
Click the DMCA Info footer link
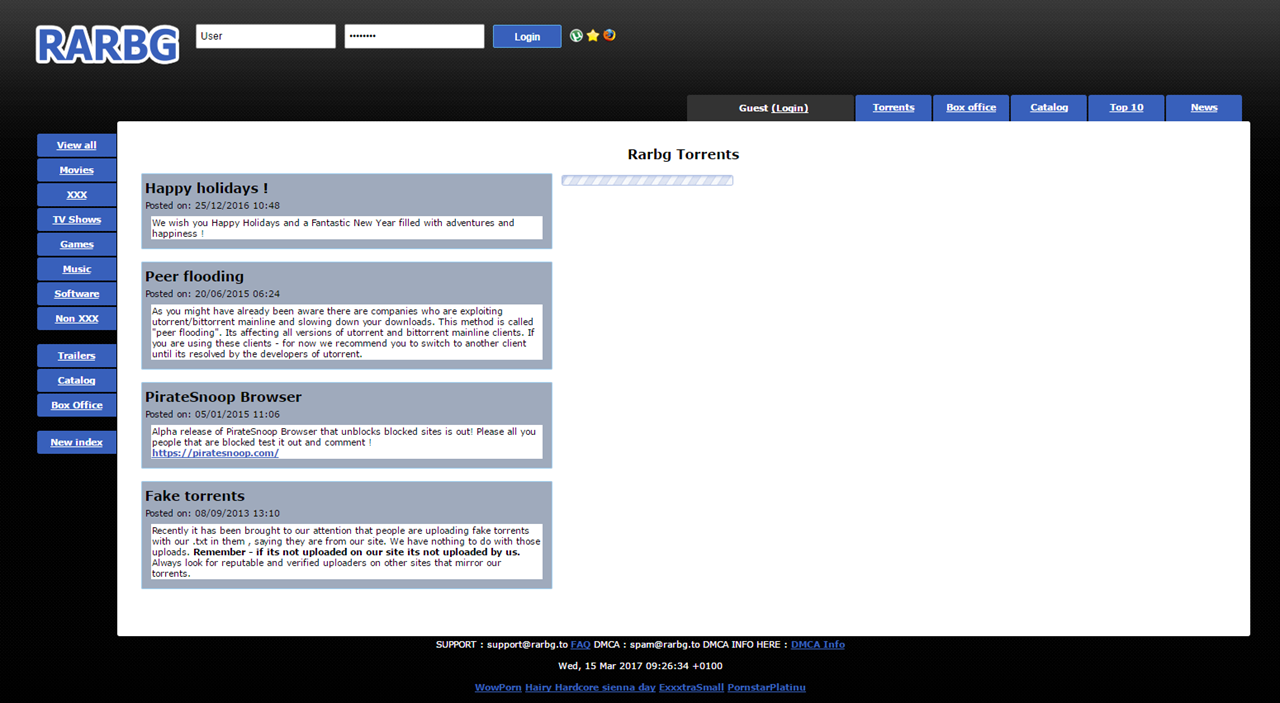coord(817,645)
